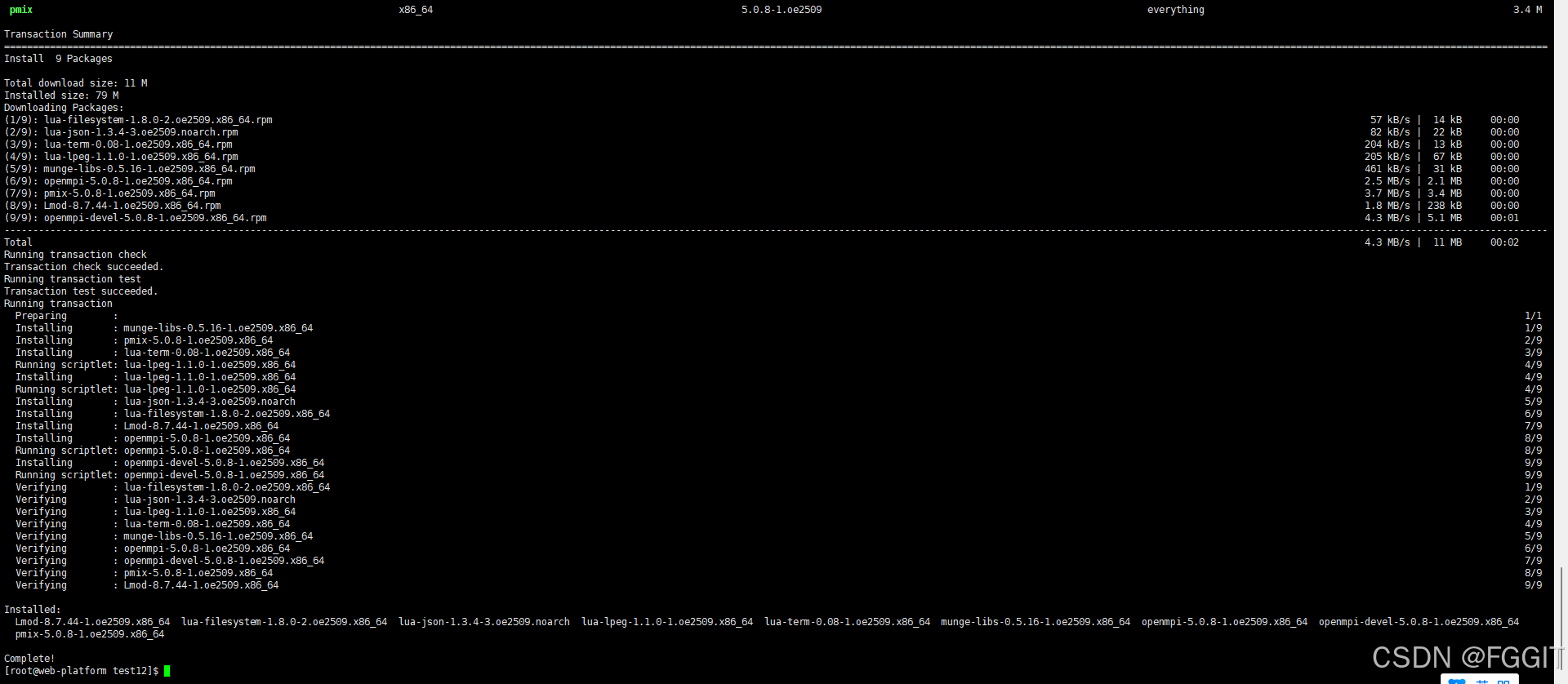Click Verifying line for munge-libs-0.5.16-1.oe2509.x86_64
Screen dimensions: 1568x684
tap(164, 536)
